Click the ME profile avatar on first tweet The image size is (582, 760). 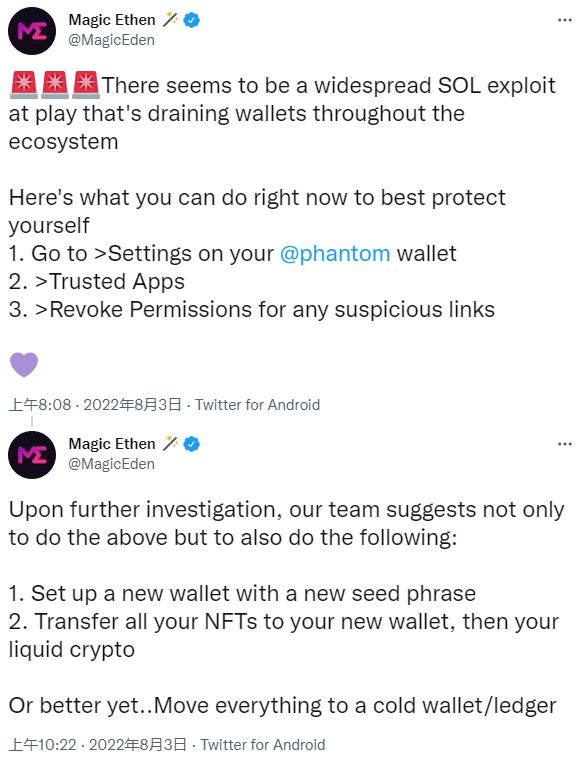pyautogui.click(x=32, y=31)
